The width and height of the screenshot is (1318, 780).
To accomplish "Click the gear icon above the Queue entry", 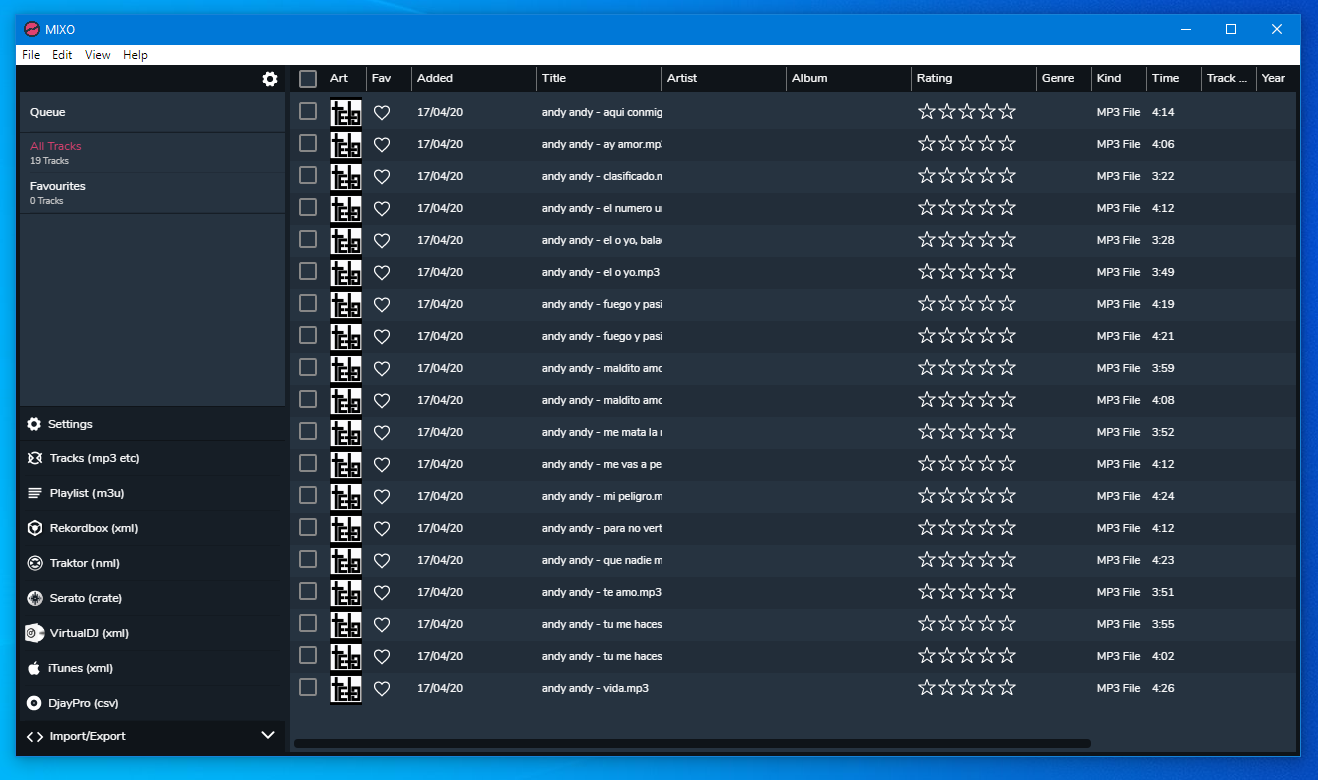I will click(x=270, y=79).
